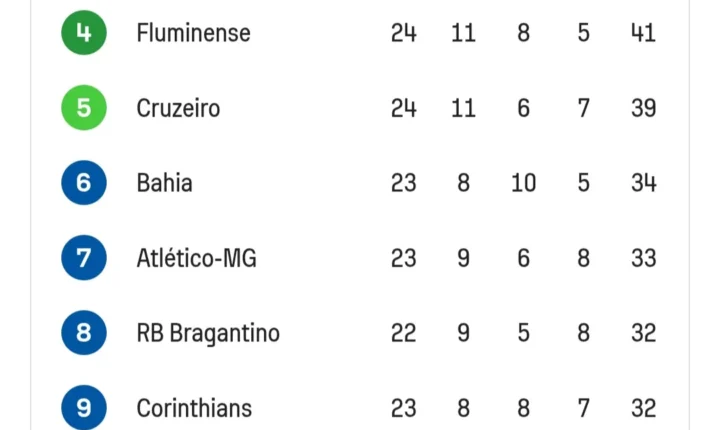Screen dimensions: 720x430
Task: Click Fluminense's 41 points value
Action: 643,33
